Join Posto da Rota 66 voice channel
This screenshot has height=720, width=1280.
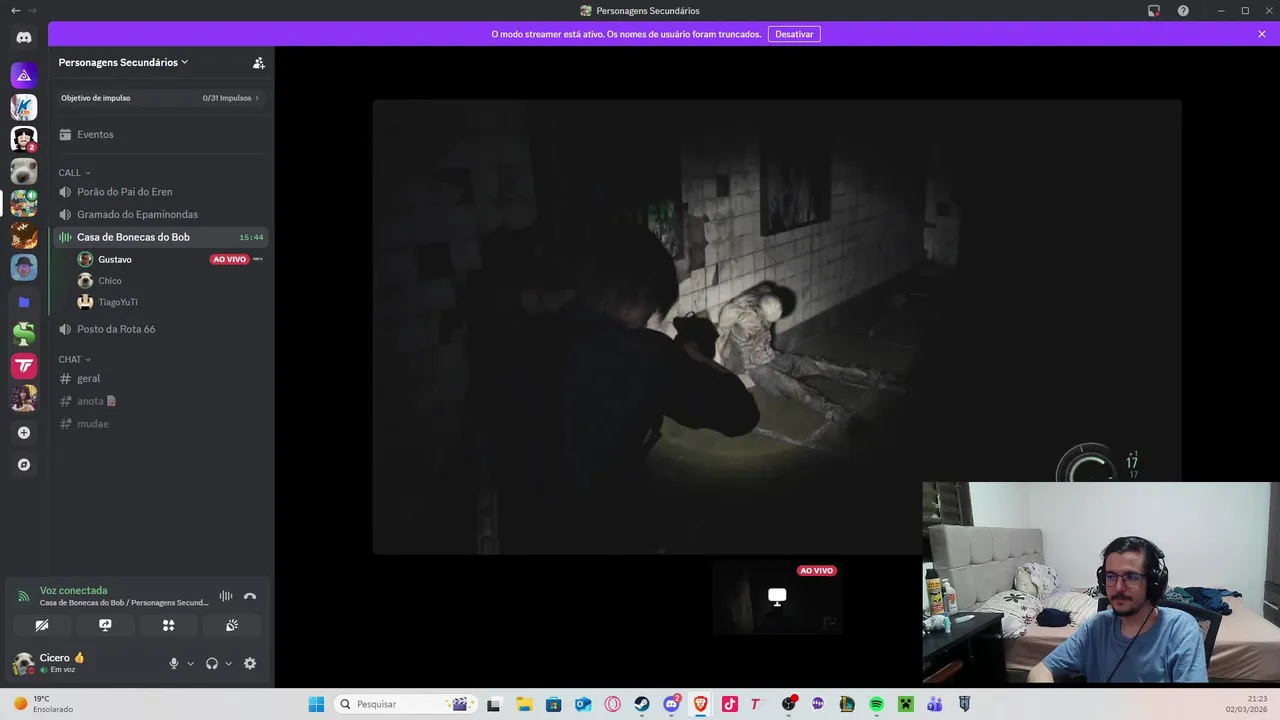pyautogui.click(x=160, y=329)
